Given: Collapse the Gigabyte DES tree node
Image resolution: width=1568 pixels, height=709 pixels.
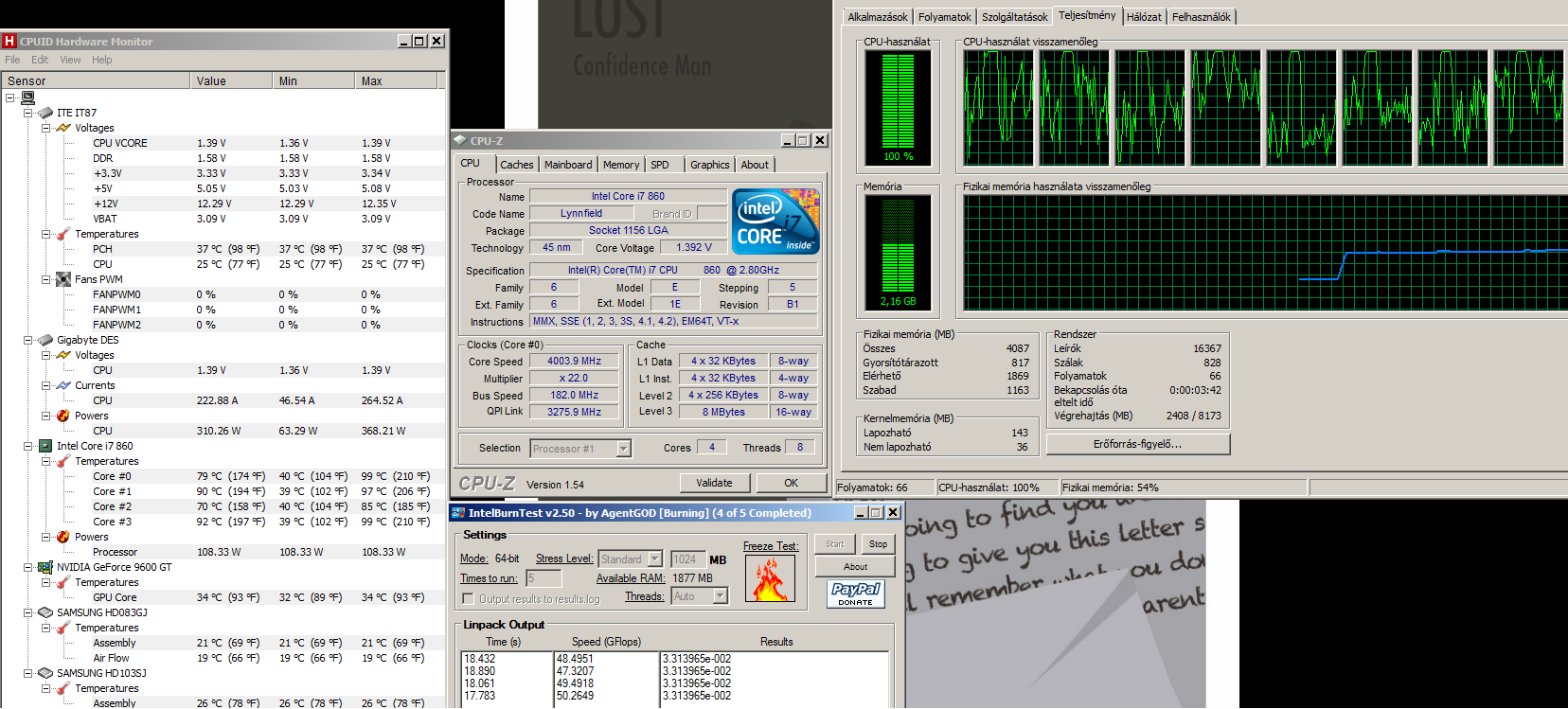Looking at the screenshot, I should coord(28,340).
